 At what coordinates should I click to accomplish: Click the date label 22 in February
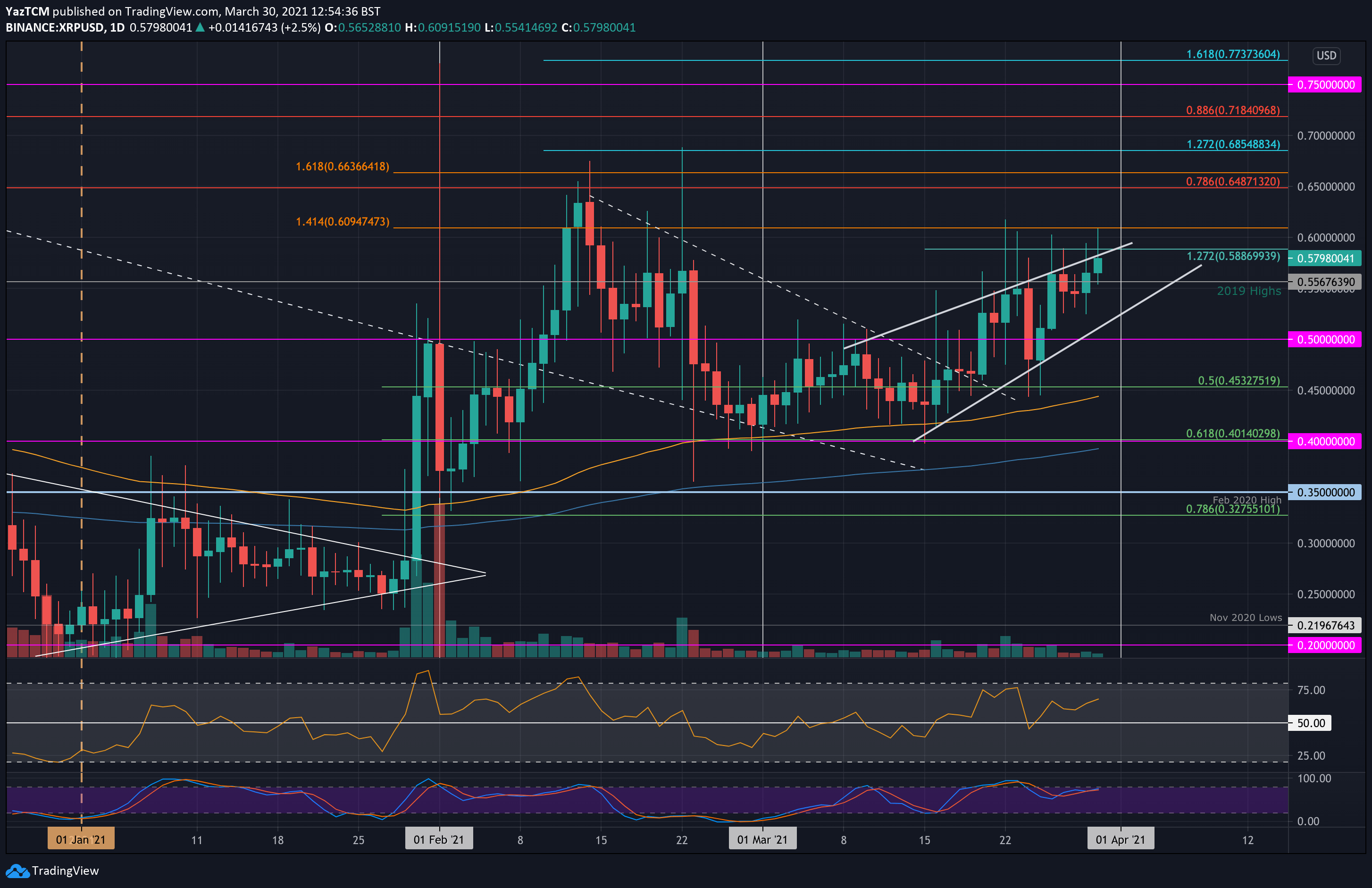[681, 840]
